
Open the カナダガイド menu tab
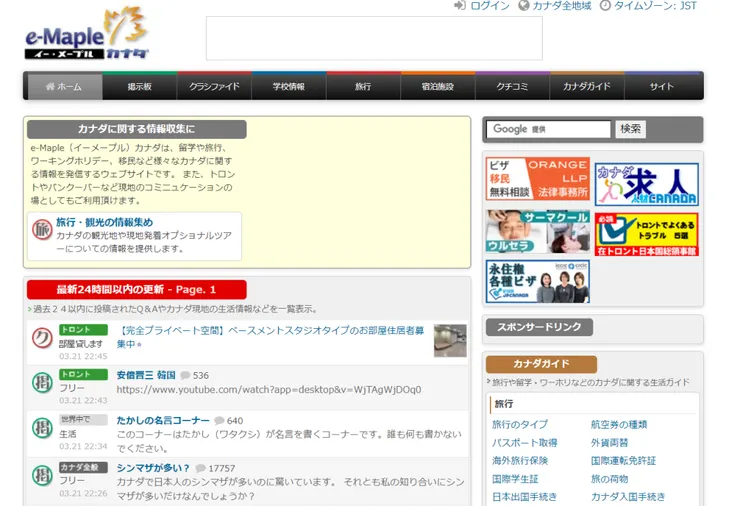(x=587, y=86)
